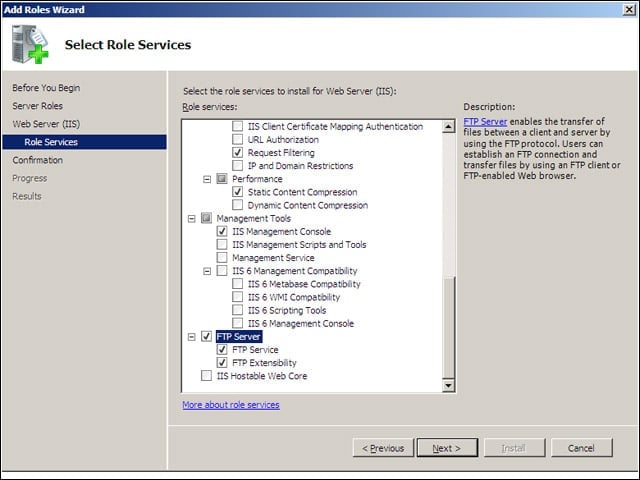Toggle the Performance group checkbox
Screen dimensions: 640x480
tap(222, 178)
